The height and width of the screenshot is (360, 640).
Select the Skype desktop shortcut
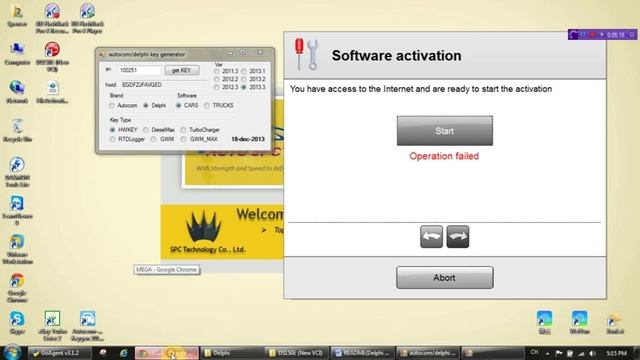pos(17,322)
